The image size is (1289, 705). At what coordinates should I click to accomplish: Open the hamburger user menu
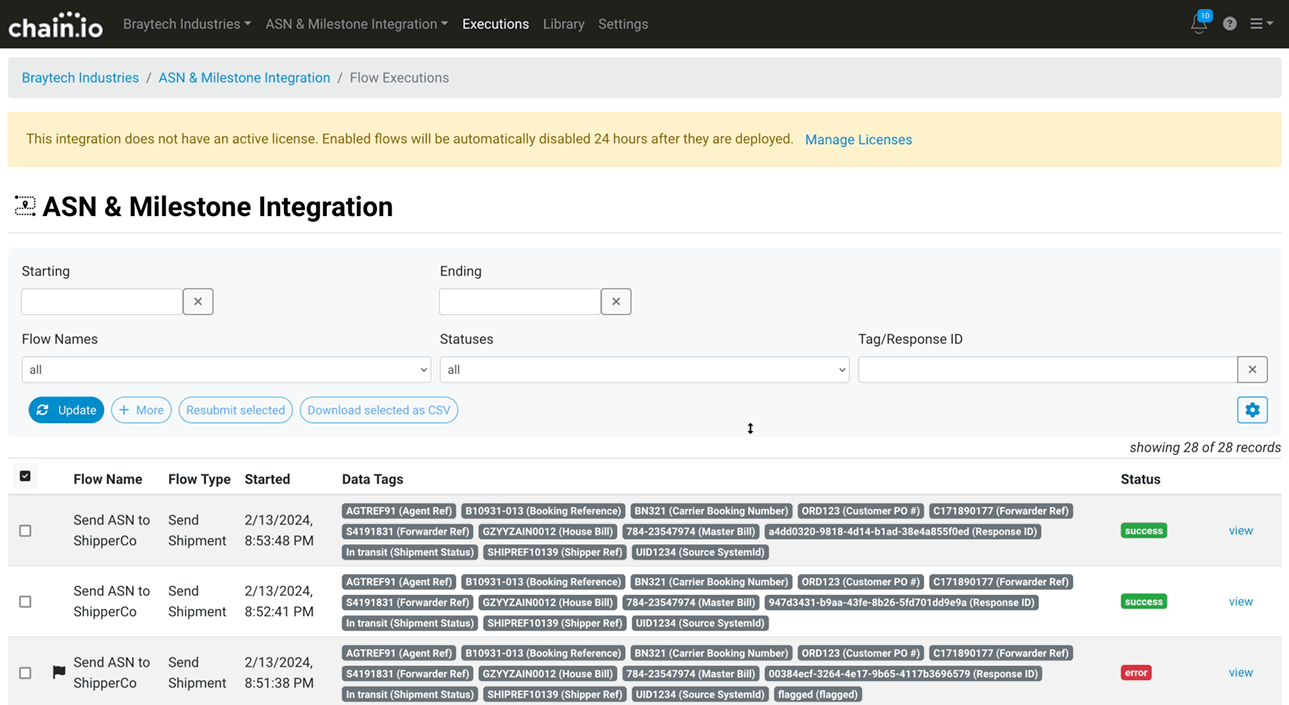1261,24
